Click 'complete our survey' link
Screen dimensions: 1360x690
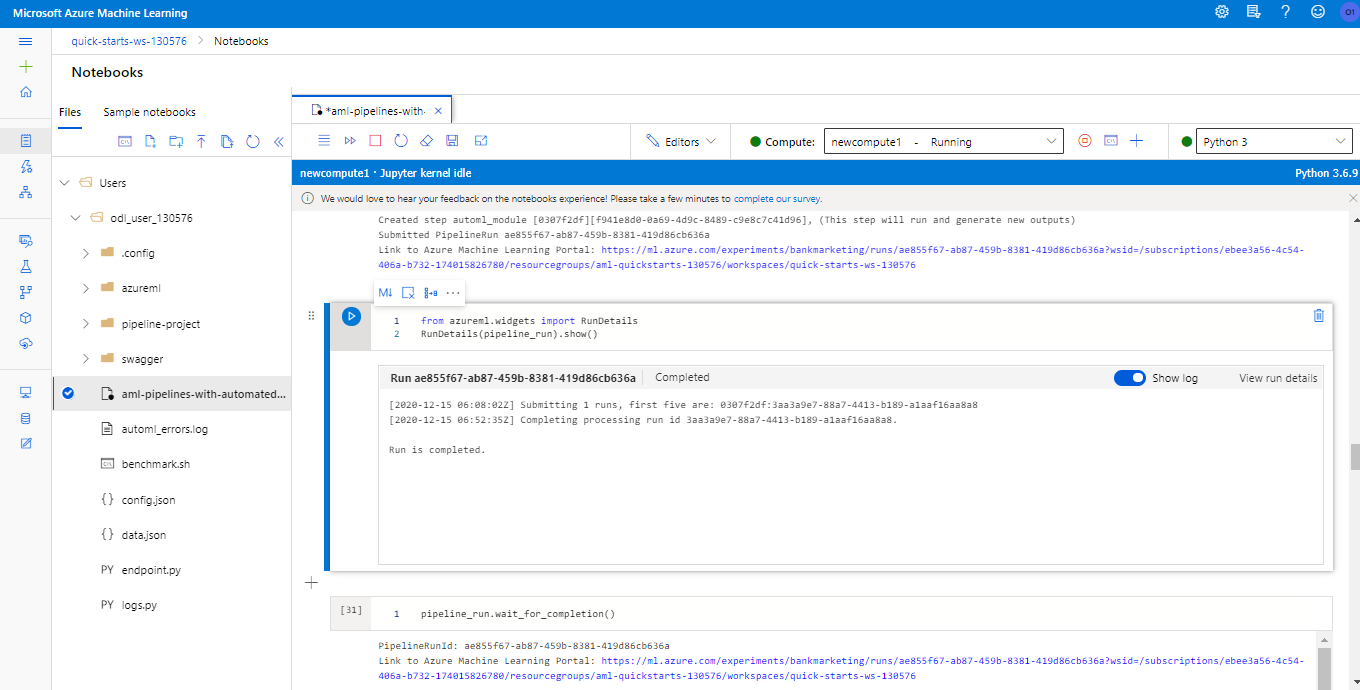coord(778,199)
